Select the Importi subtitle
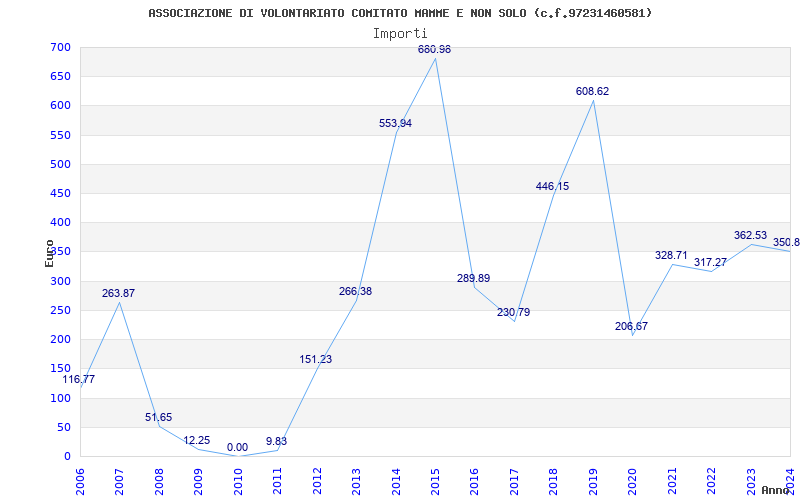Image resolution: width=800 pixels, height=500 pixels. tap(400, 34)
